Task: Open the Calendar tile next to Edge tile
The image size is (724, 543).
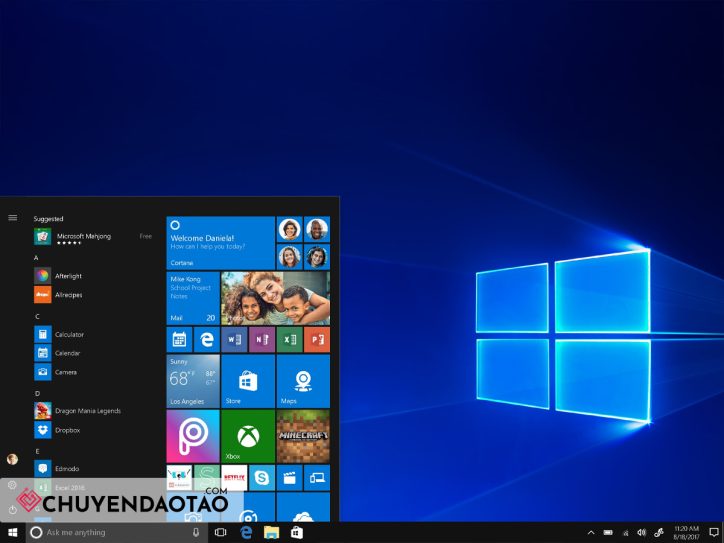Action: pyautogui.click(x=179, y=340)
